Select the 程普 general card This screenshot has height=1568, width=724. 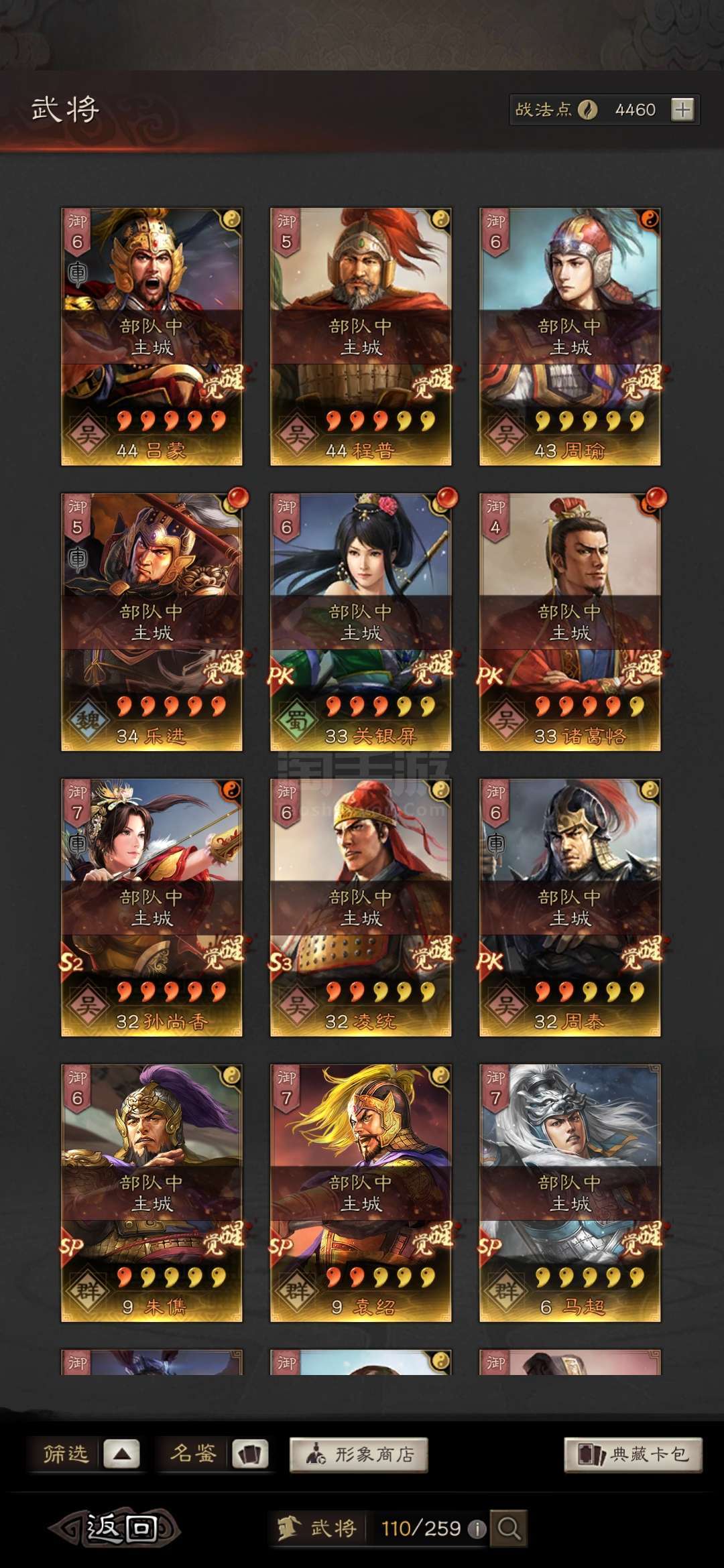pos(361,336)
